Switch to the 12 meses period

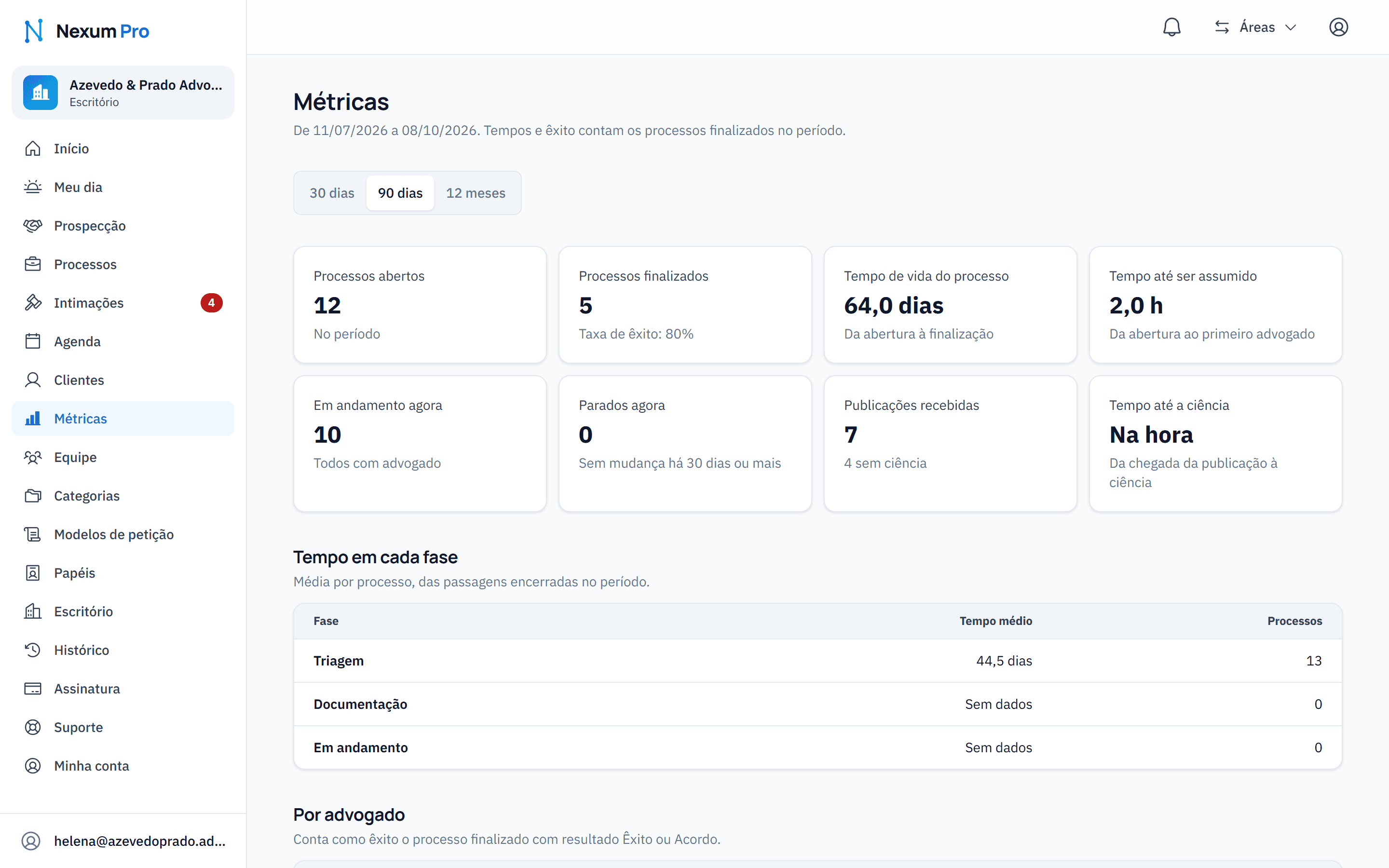pyautogui.click(x=476, y=193)
